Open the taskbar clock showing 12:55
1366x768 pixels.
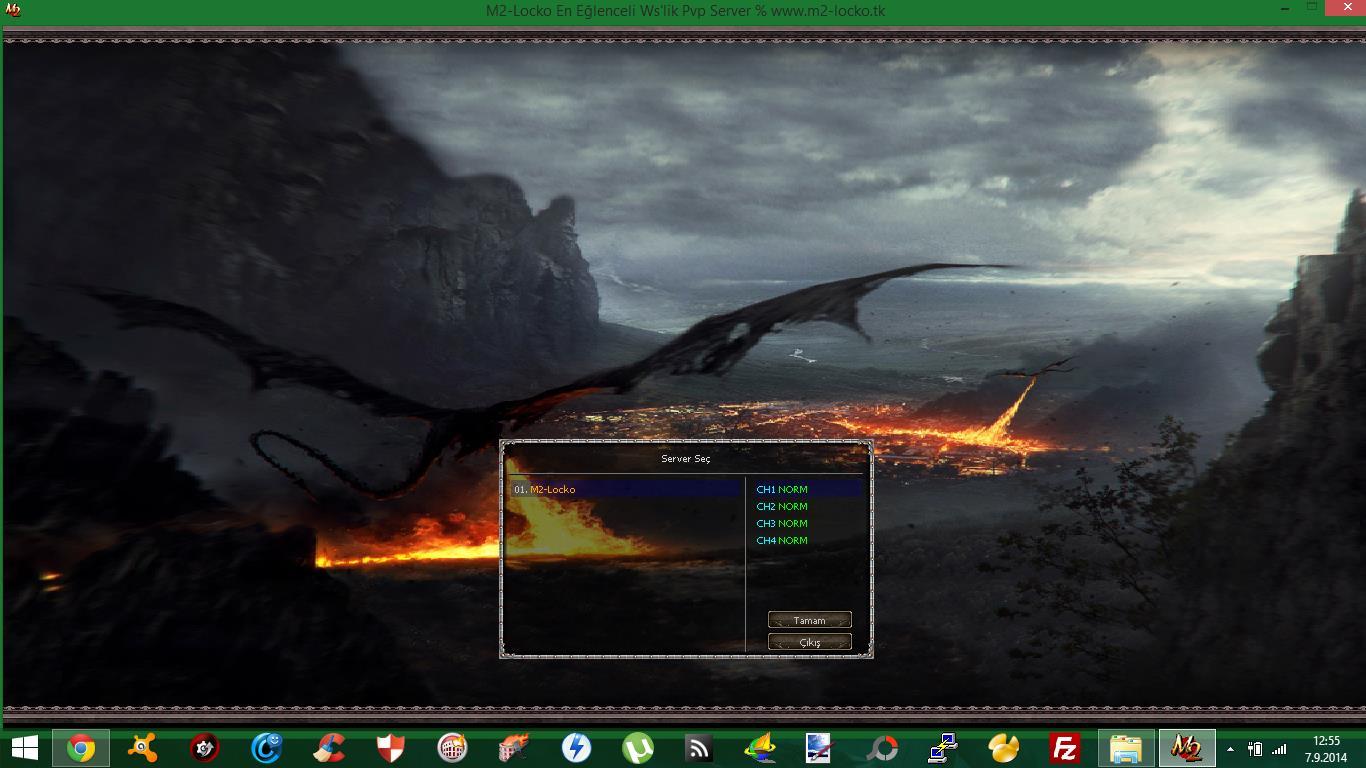1326,749
